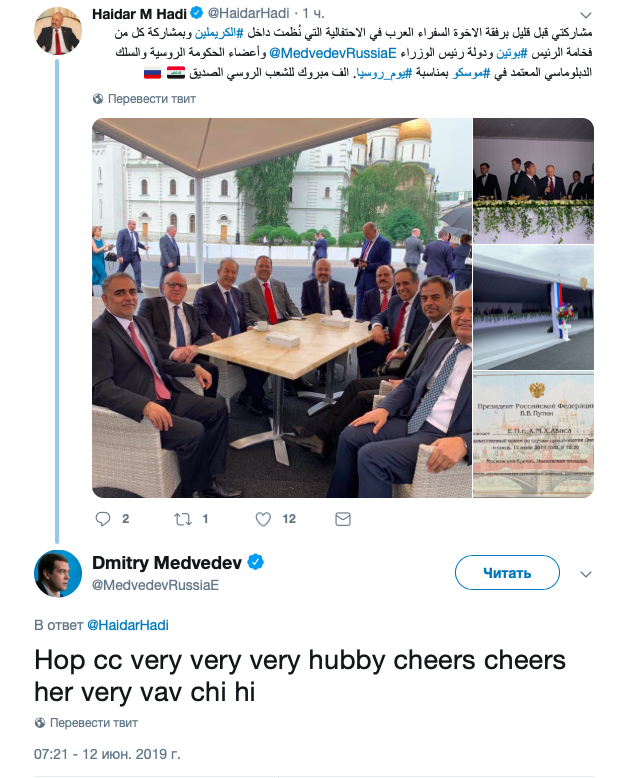
Task: Expand the Medvedev reply's options chevron
Action: pos(586,574)
